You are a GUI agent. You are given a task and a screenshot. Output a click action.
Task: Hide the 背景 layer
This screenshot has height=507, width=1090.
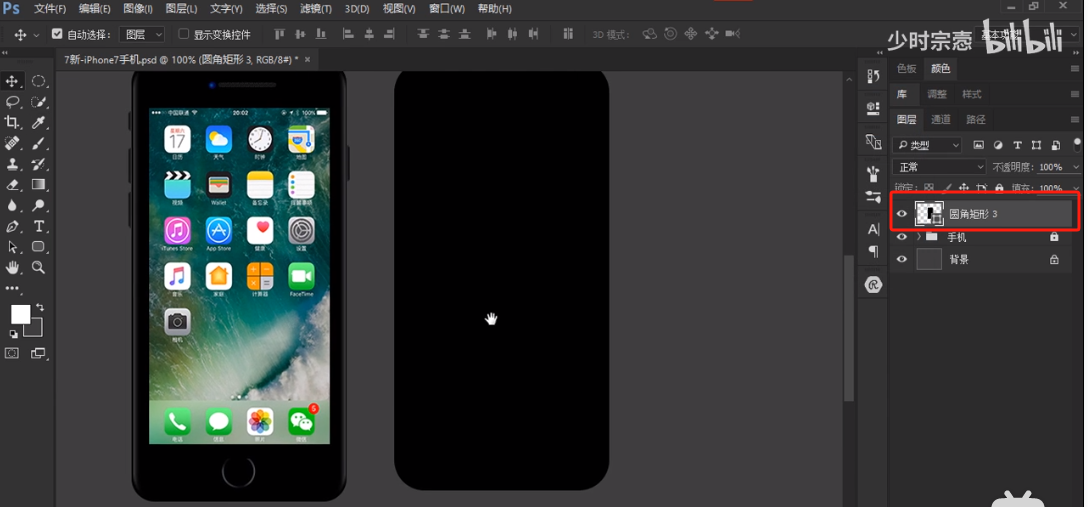[902, 259]
